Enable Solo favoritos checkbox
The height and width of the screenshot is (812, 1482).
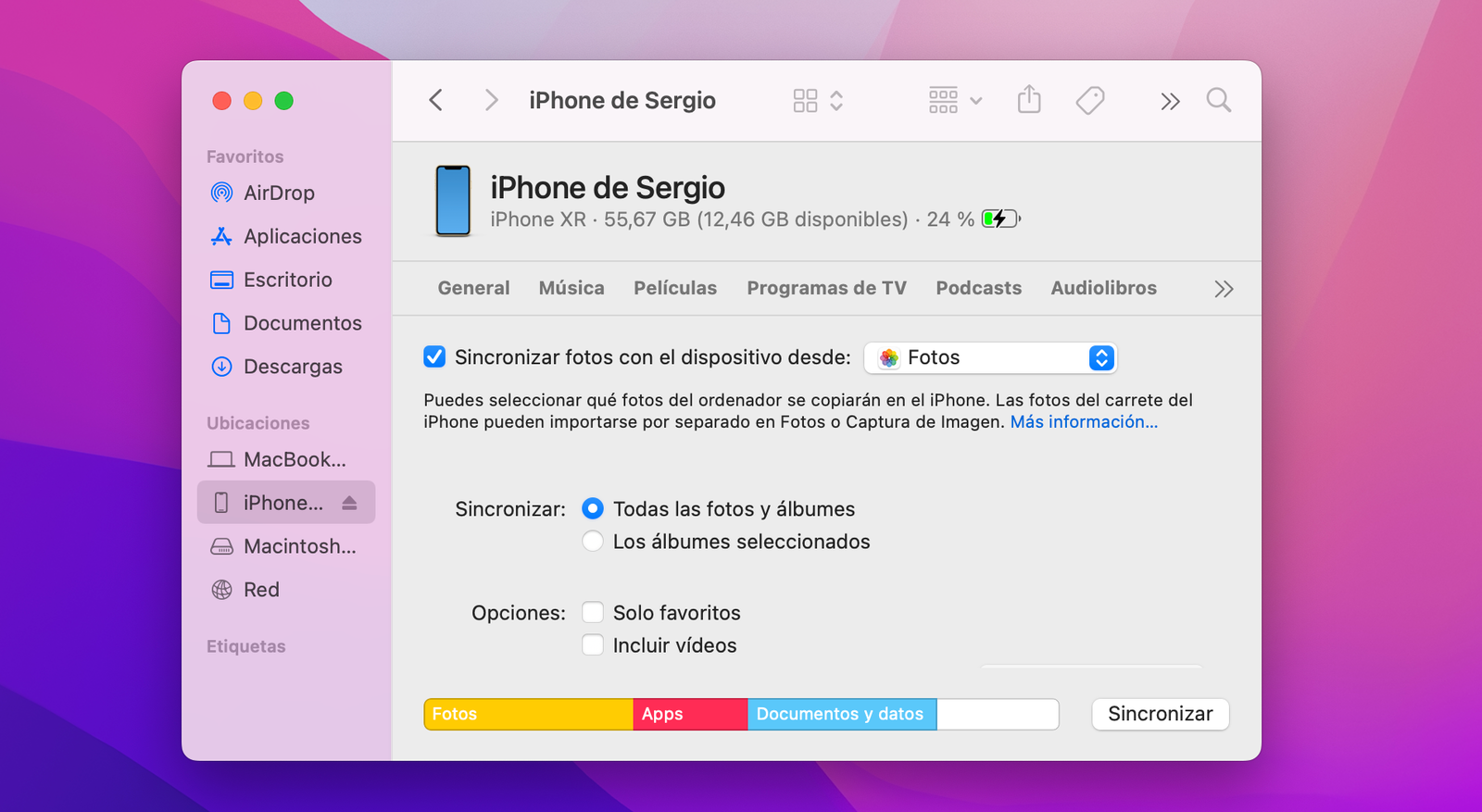(x=593, y=612)
